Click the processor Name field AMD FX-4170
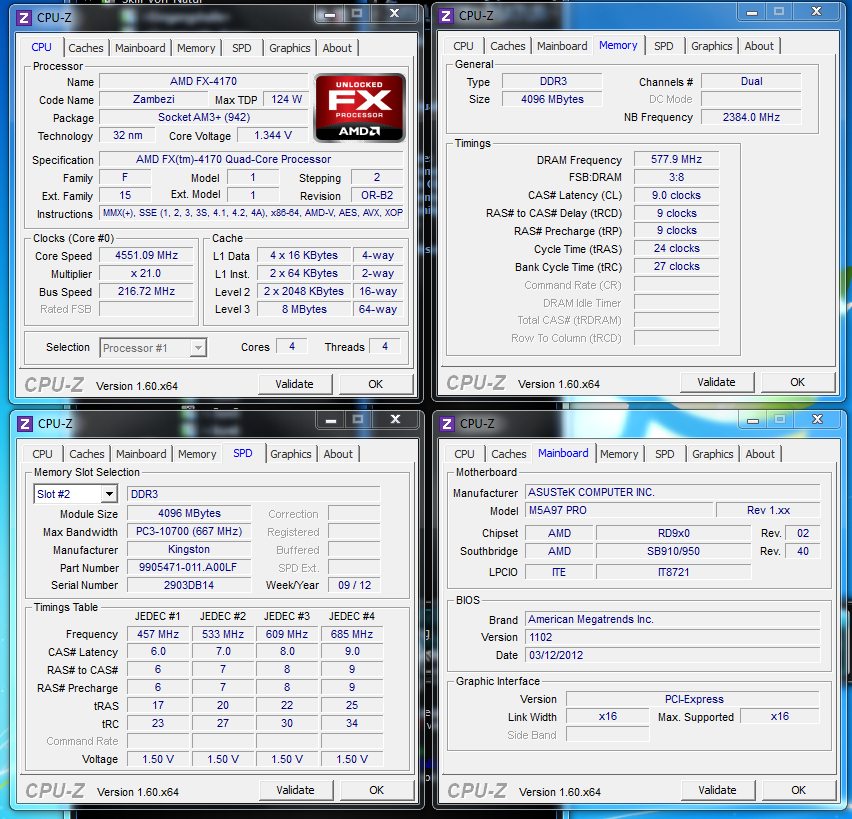Image resolution: width=852 pixels, height=819 pixels. click(x=204, y=82)
